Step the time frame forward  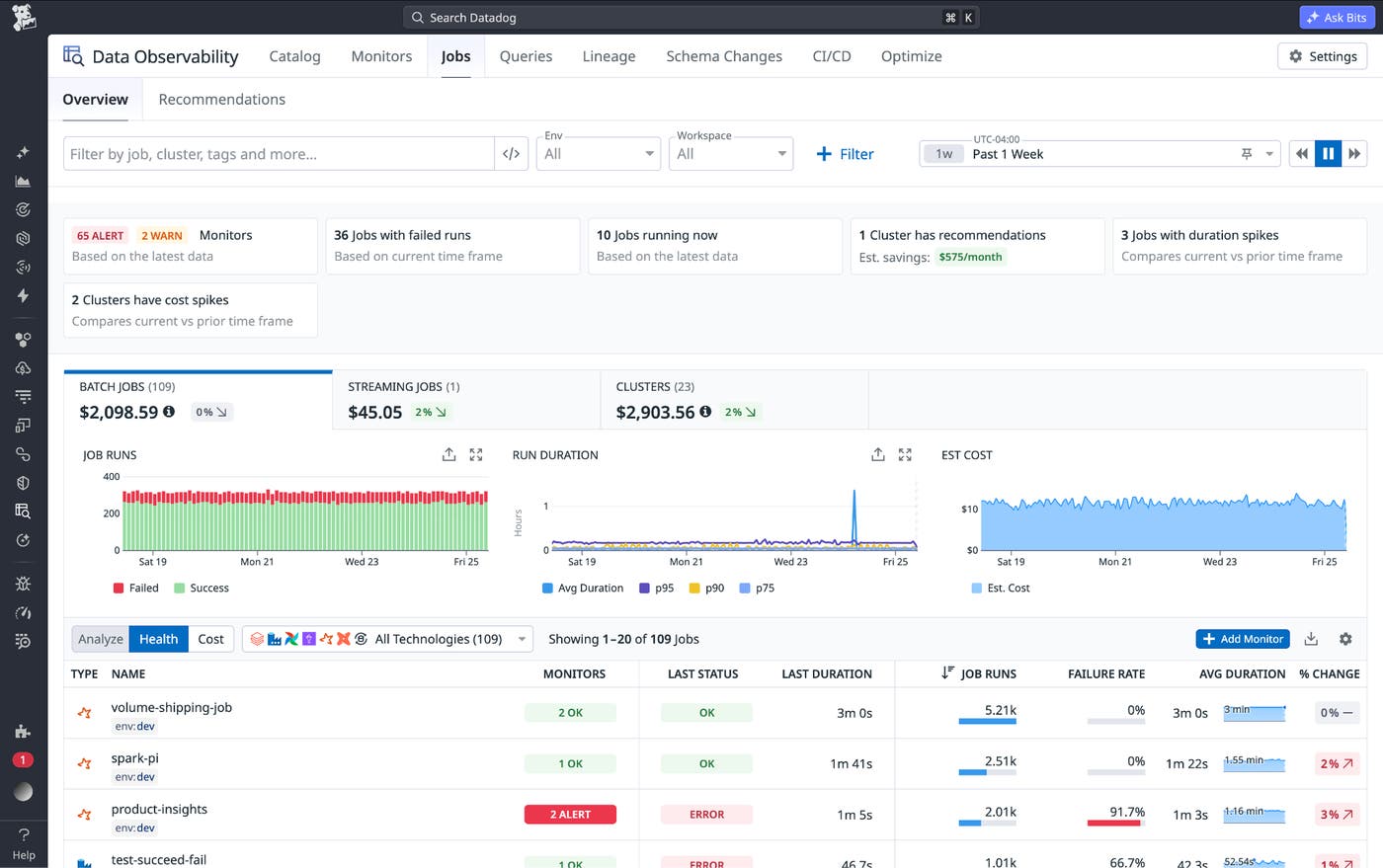click(1354, 154)
